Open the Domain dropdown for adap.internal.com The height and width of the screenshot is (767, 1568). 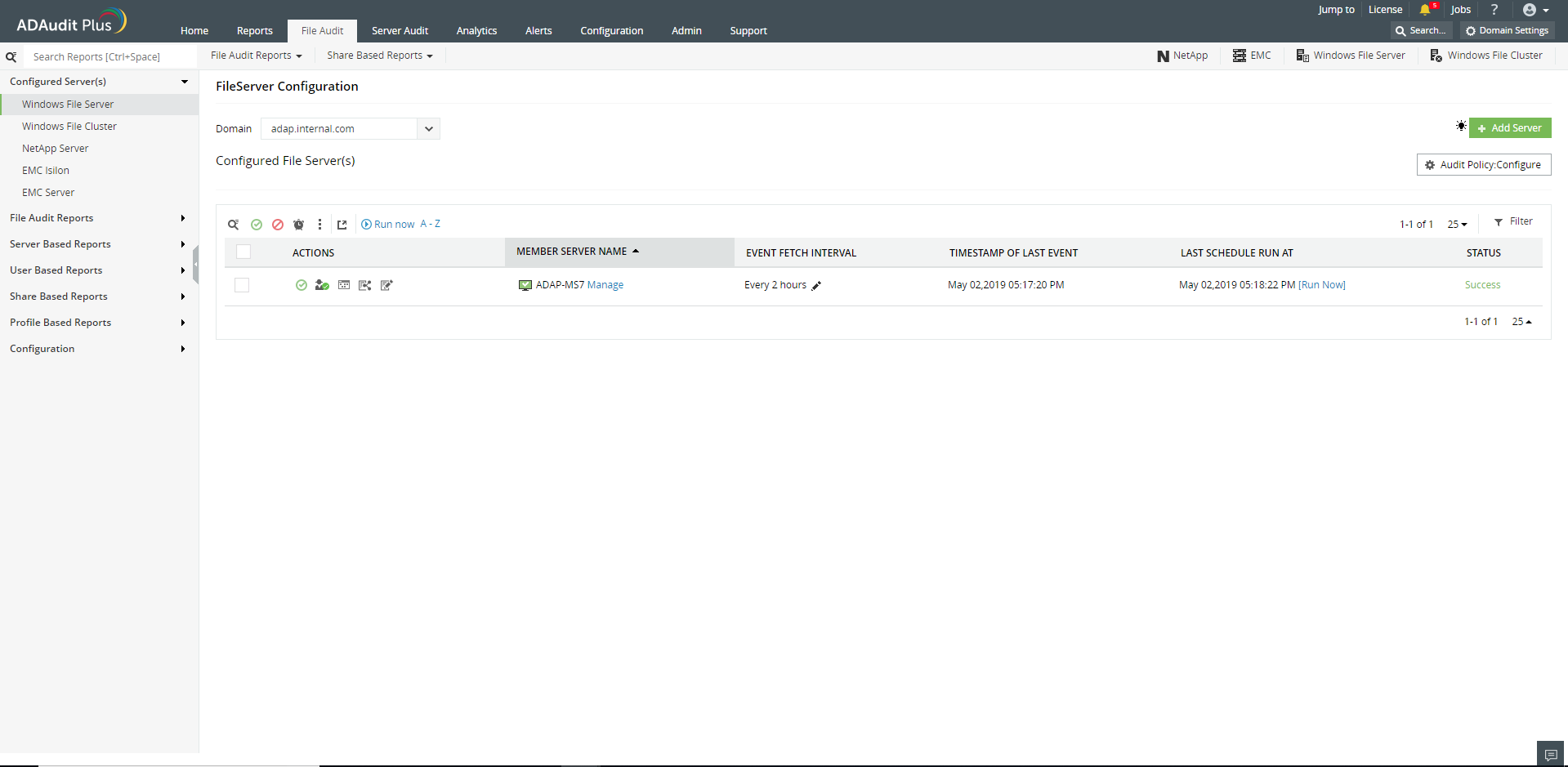tap(429, 128)
